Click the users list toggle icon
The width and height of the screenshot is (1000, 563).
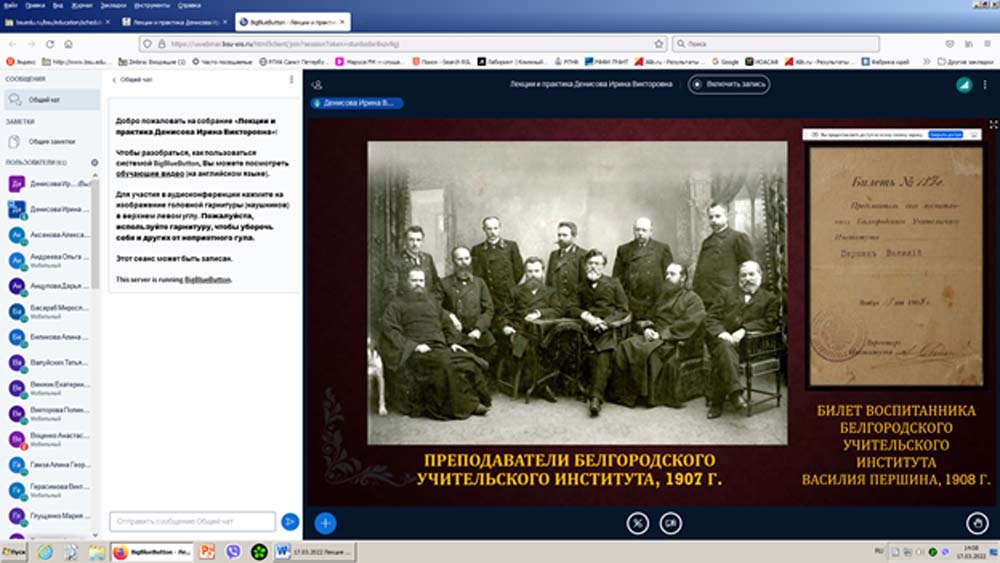click(317, 85)
